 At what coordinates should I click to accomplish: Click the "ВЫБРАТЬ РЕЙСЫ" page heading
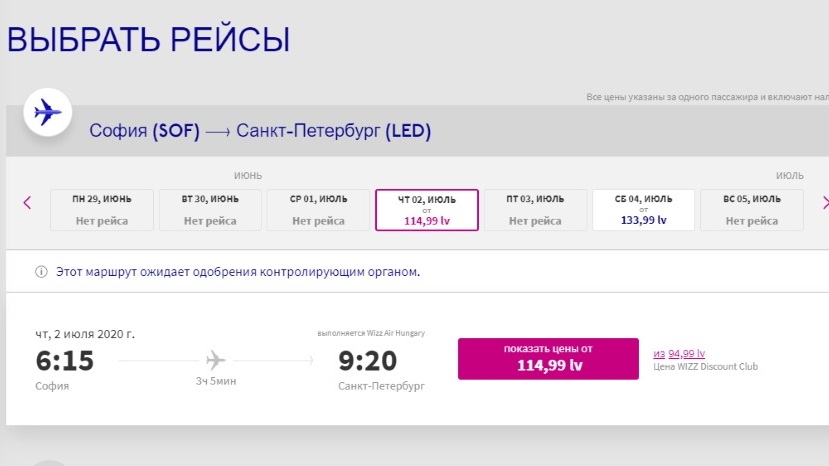point(148,40)
